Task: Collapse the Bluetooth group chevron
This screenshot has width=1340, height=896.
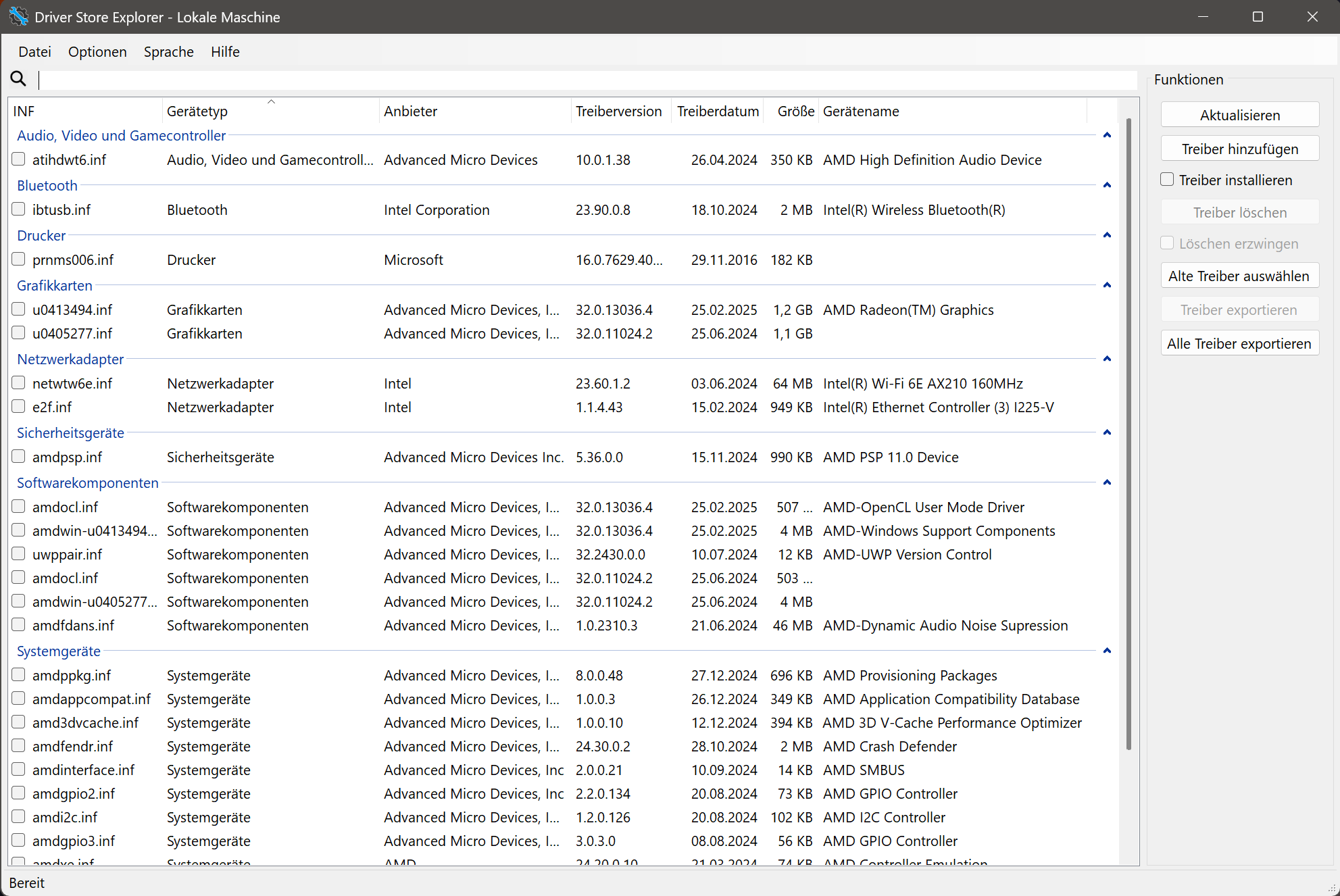Action: [1107, 185]
